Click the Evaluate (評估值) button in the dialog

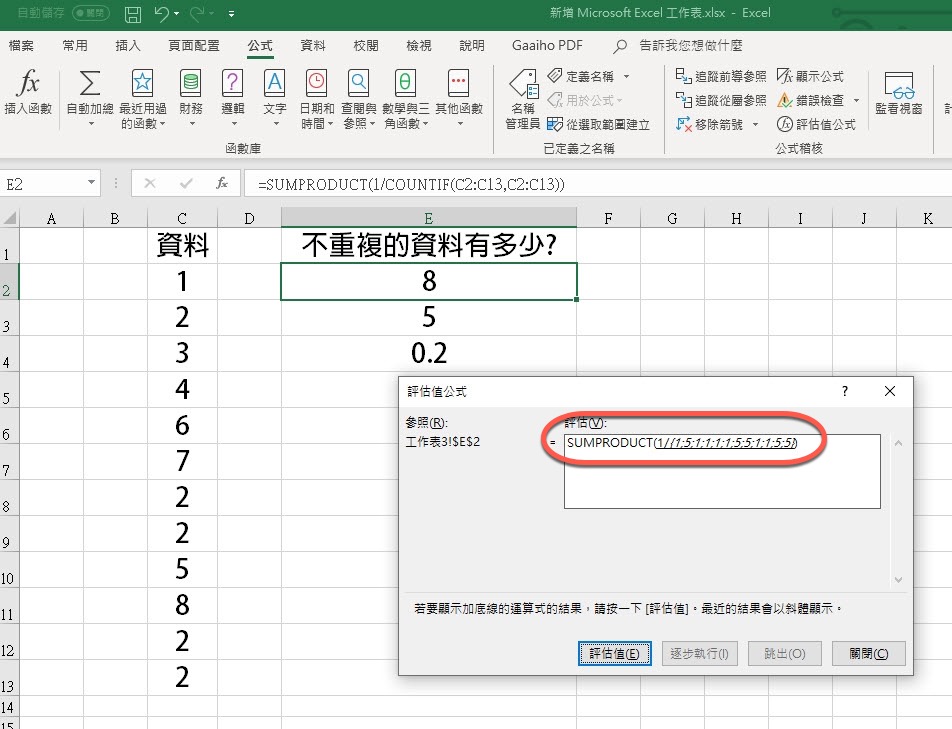[614, 653]
